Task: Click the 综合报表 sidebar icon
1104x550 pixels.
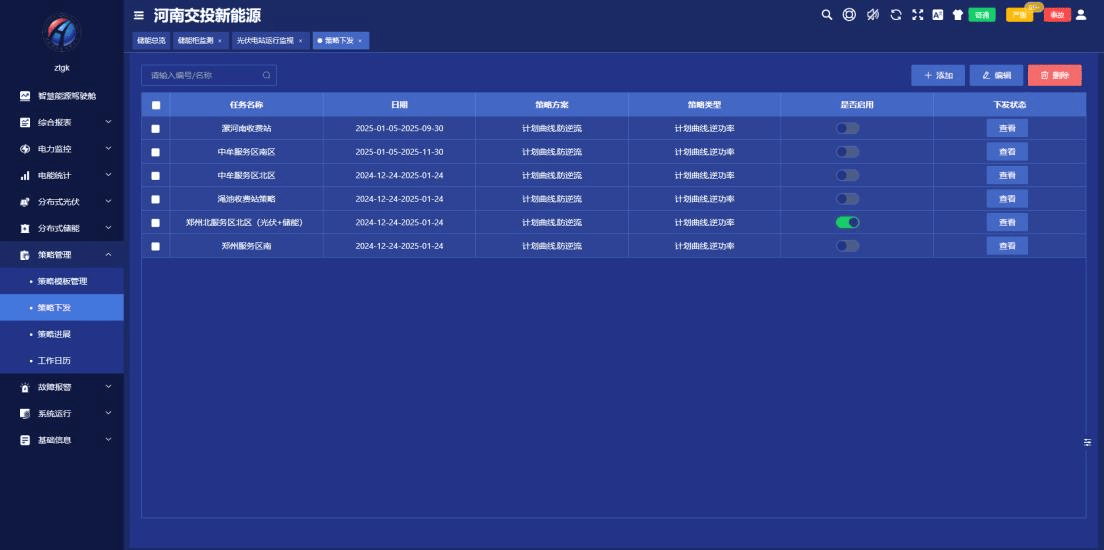Action: coord(25,123)
